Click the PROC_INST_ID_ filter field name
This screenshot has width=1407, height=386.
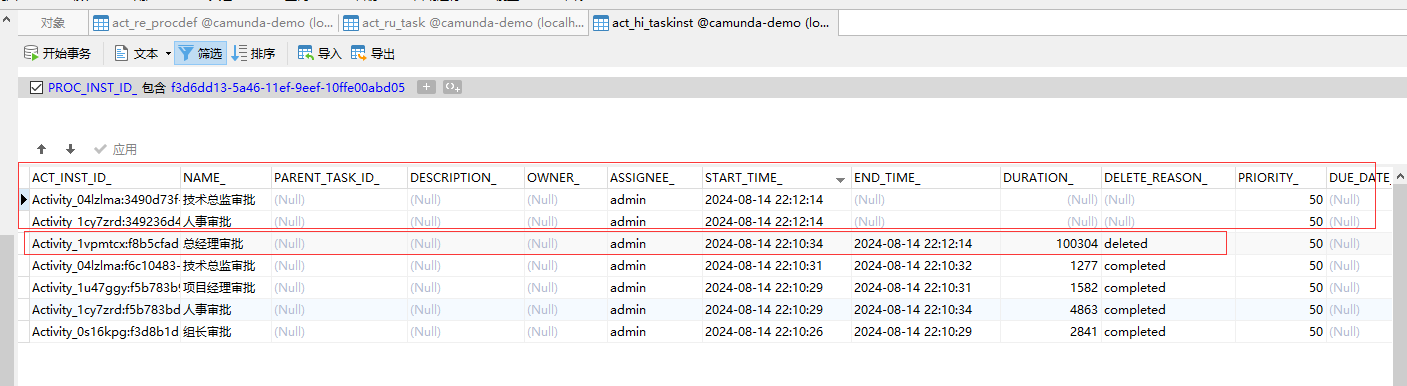pos(93,88)
